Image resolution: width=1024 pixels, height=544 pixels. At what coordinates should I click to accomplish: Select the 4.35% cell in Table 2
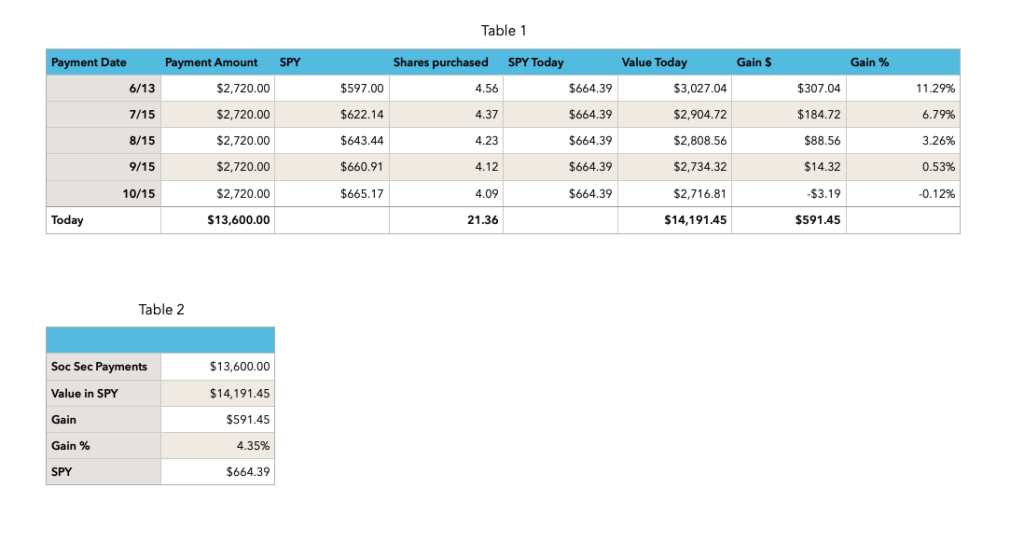[x=252, y=446]
